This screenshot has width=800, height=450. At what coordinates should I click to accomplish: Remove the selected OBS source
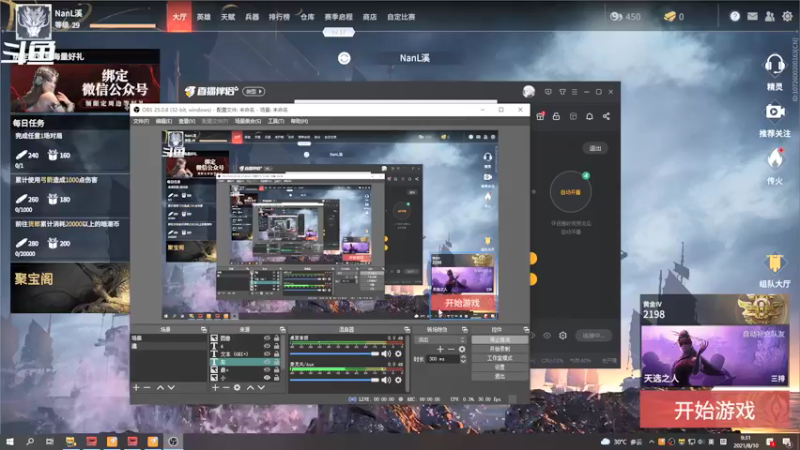click(x=226, y=388)
